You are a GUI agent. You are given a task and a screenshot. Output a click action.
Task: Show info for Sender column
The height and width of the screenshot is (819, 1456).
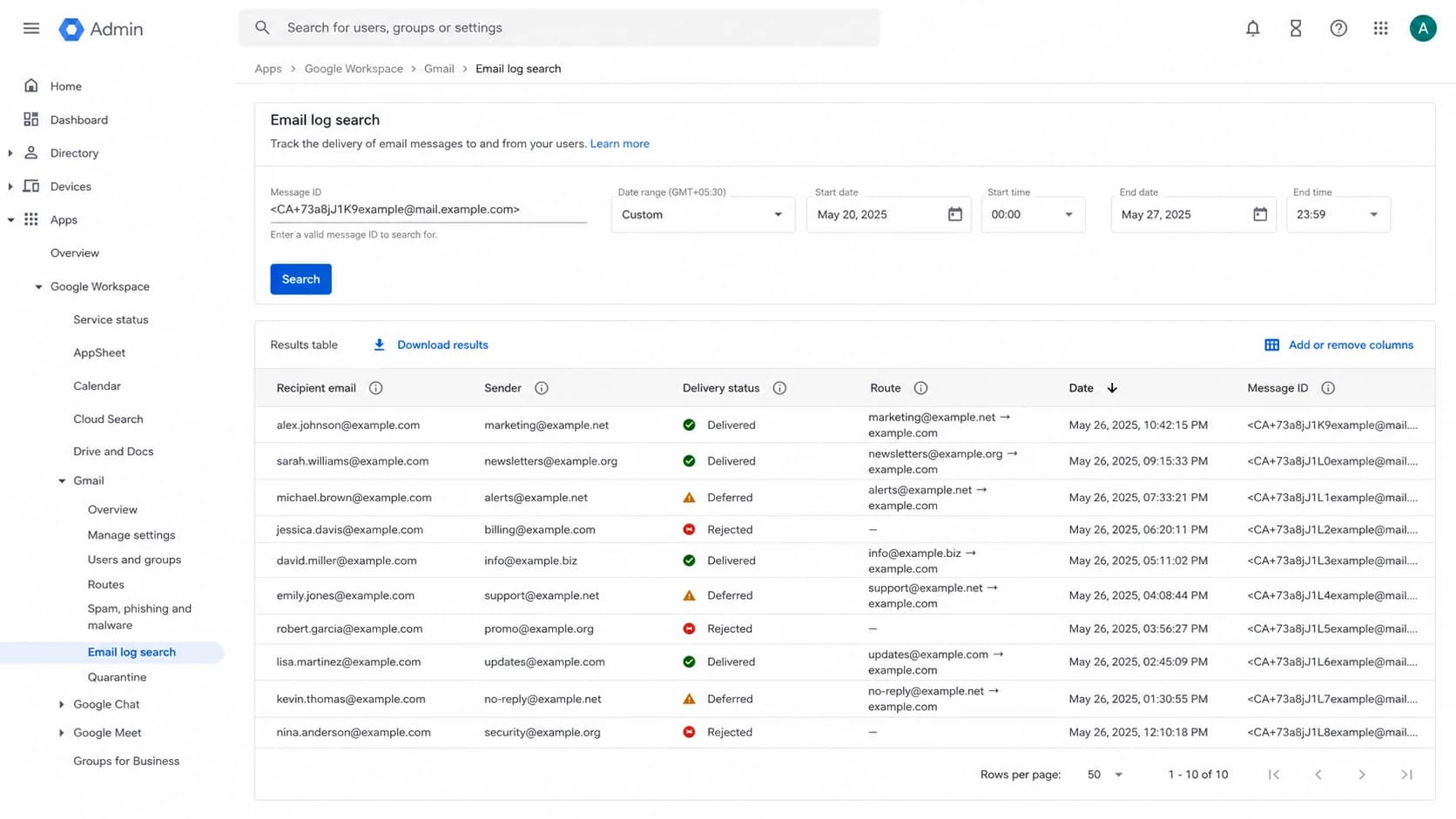[x=542, y=388]
